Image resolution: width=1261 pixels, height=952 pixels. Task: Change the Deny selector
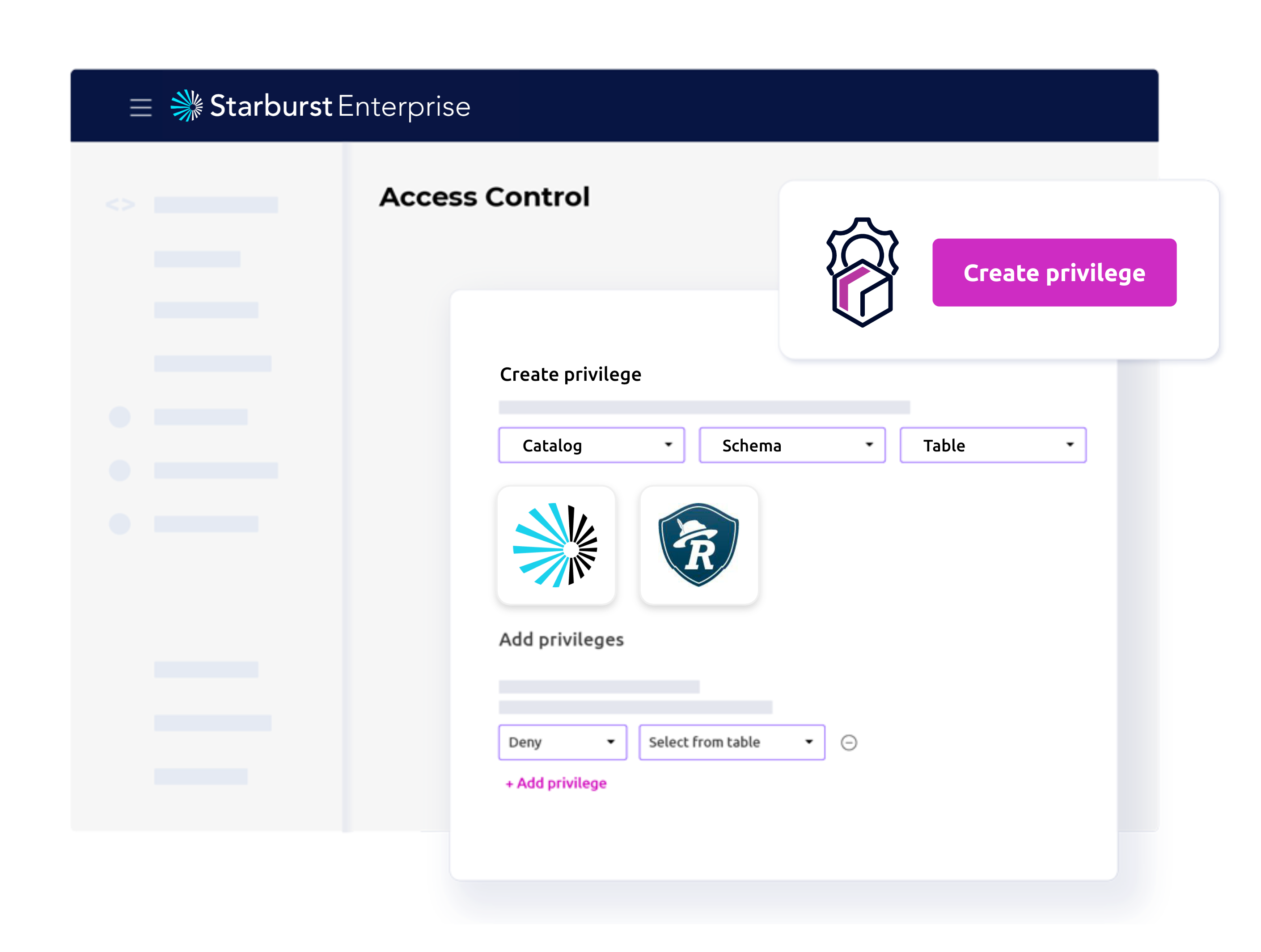(562, 742)
